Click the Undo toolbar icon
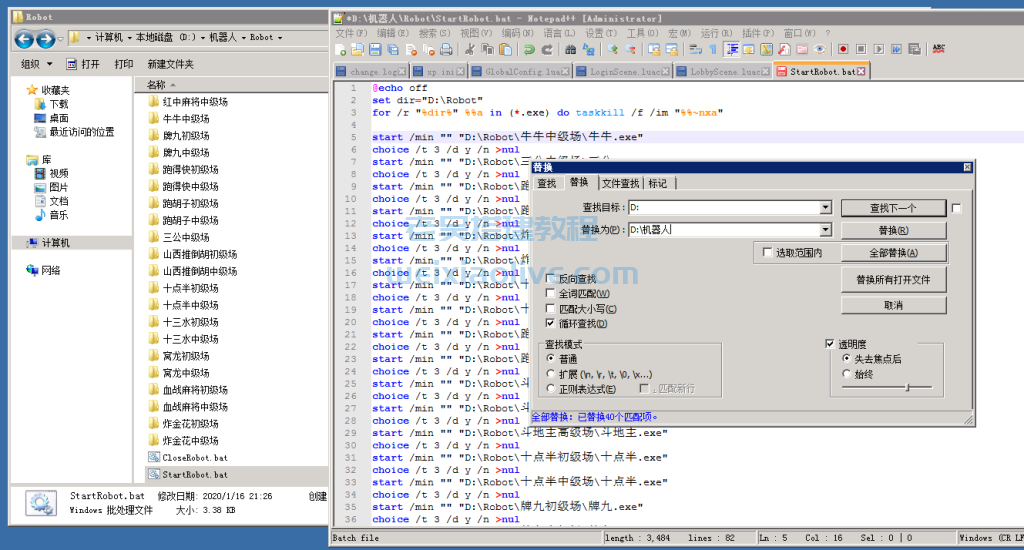The height and width of the screenshot is (550, 1024). click(x=528, y=49)
